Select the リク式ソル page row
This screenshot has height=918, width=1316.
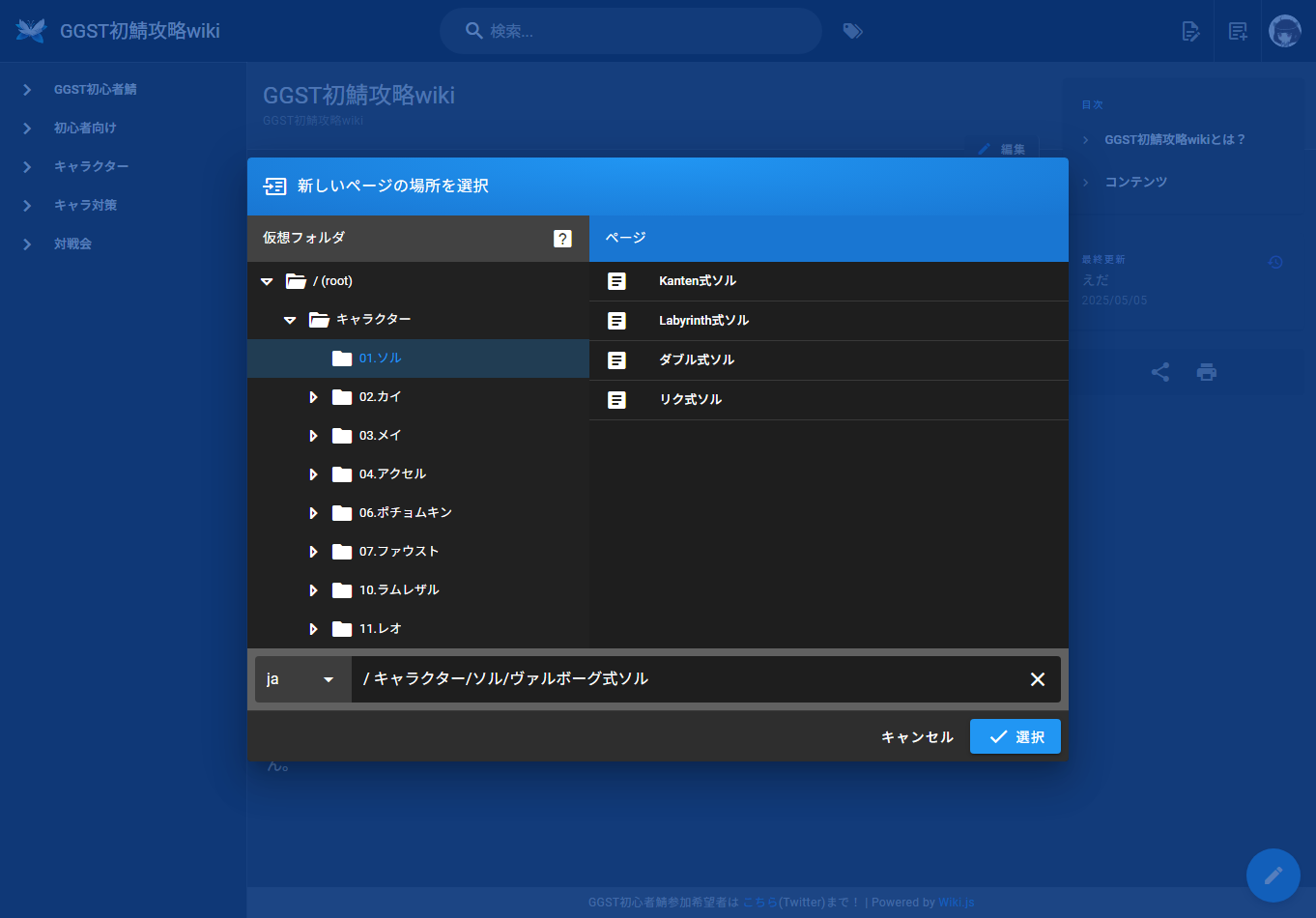tap(829, 400)
